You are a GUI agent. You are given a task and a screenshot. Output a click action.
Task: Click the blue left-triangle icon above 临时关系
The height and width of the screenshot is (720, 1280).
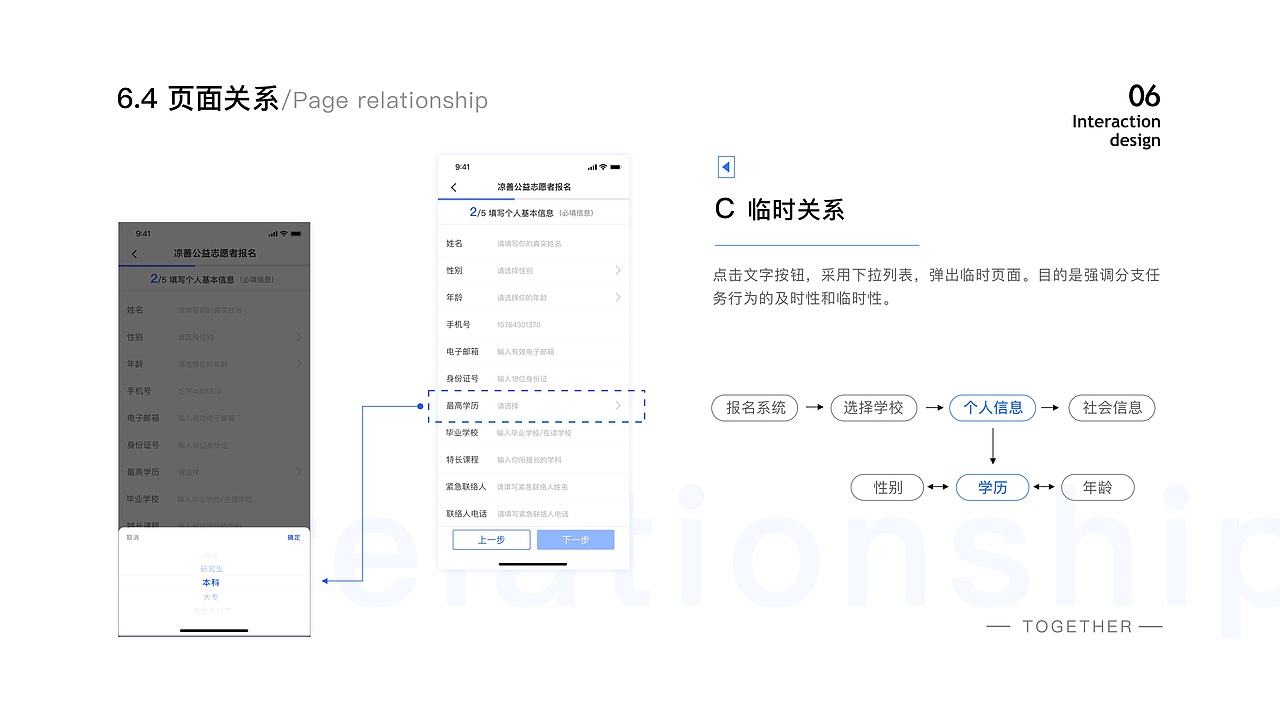[x=727, y=167]
